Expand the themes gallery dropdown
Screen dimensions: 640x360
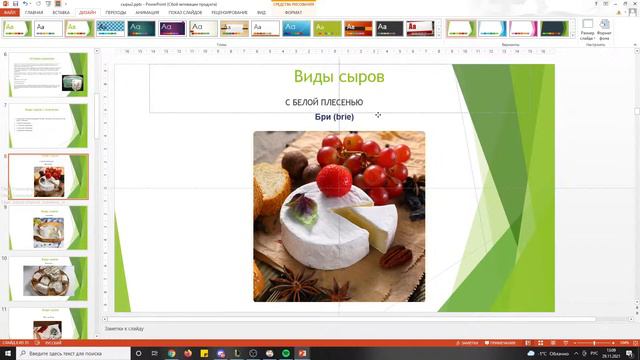tap(439, 36)
